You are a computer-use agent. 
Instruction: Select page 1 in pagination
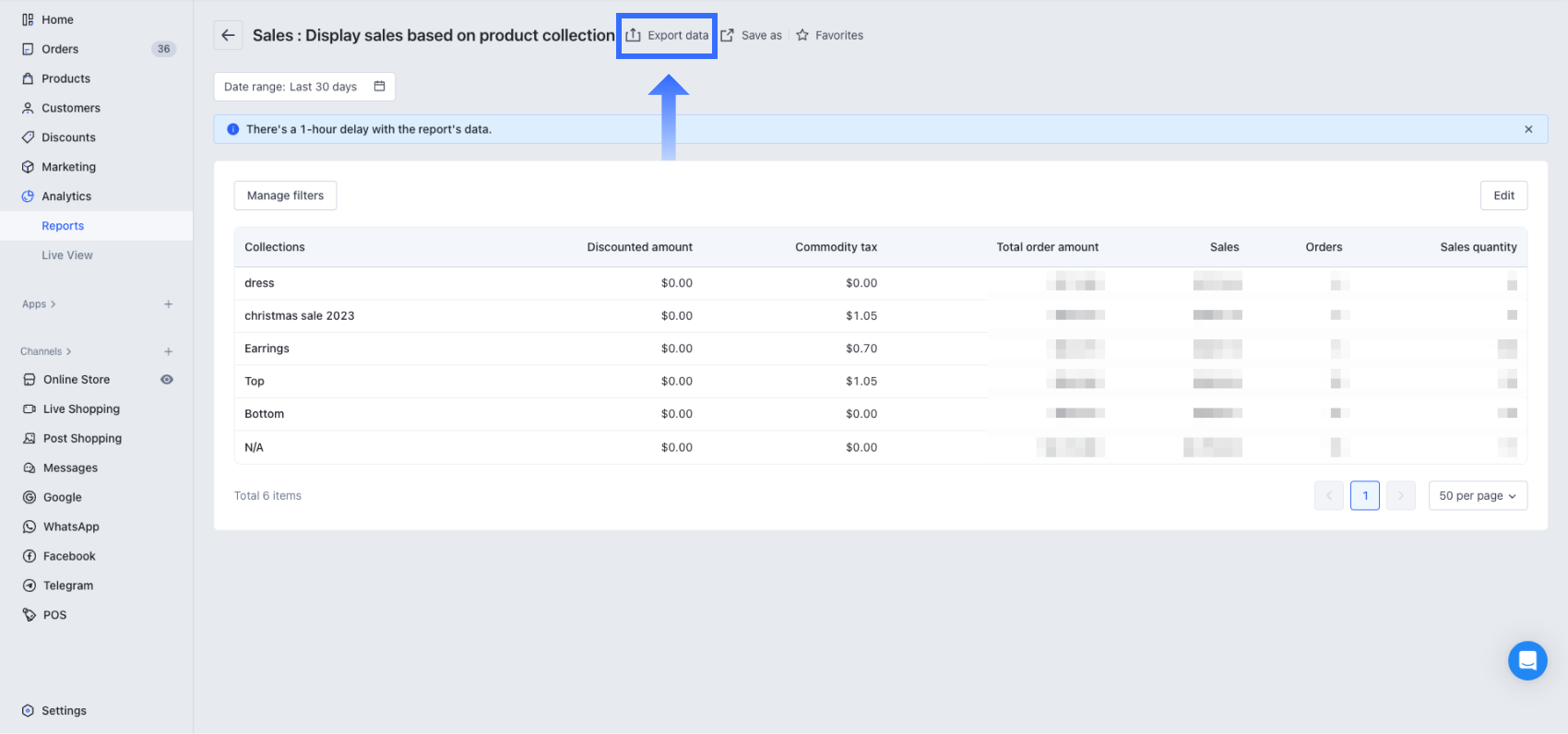tap(1364, 496)
